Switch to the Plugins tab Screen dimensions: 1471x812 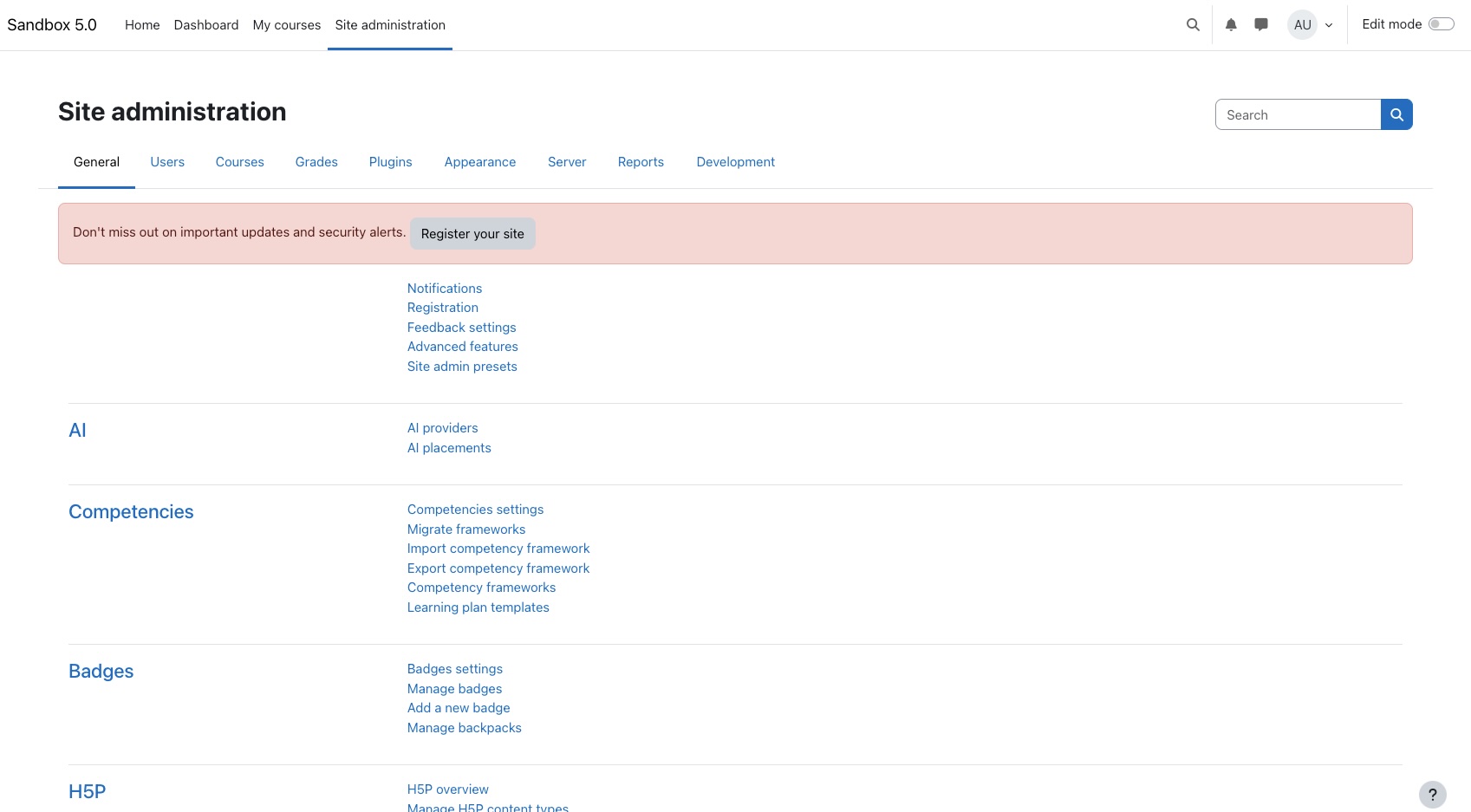[390, 161]
